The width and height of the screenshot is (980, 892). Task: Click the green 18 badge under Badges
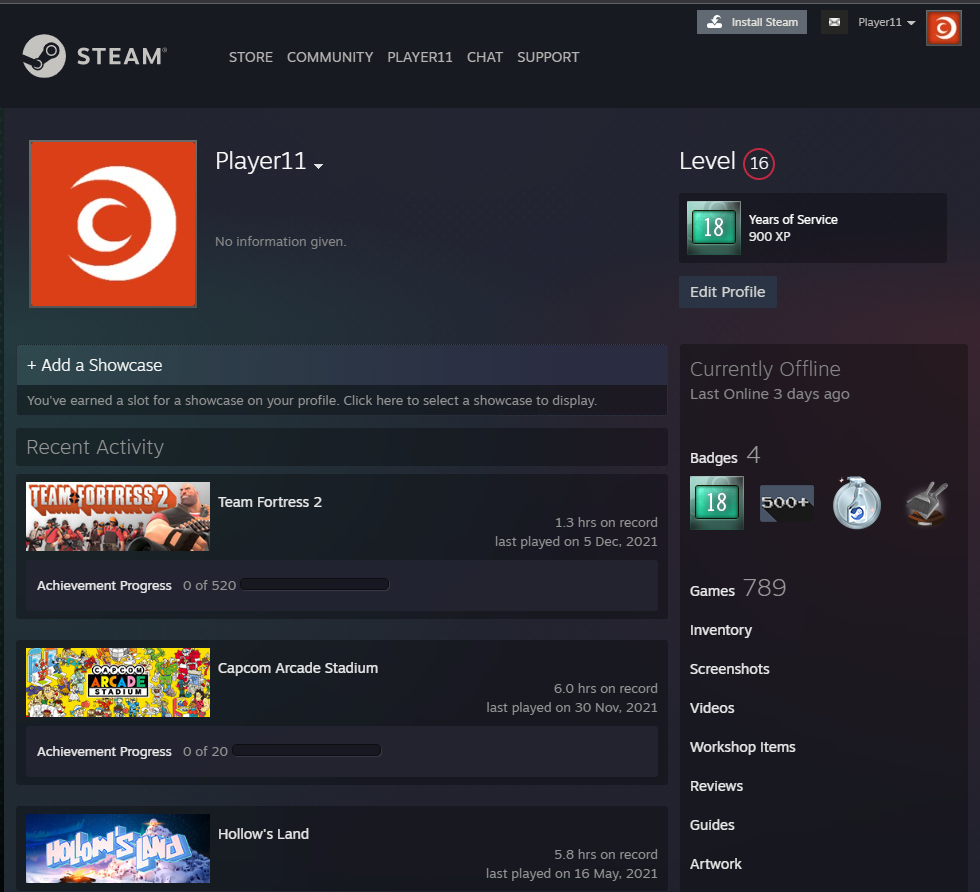(x=717, y=503)
